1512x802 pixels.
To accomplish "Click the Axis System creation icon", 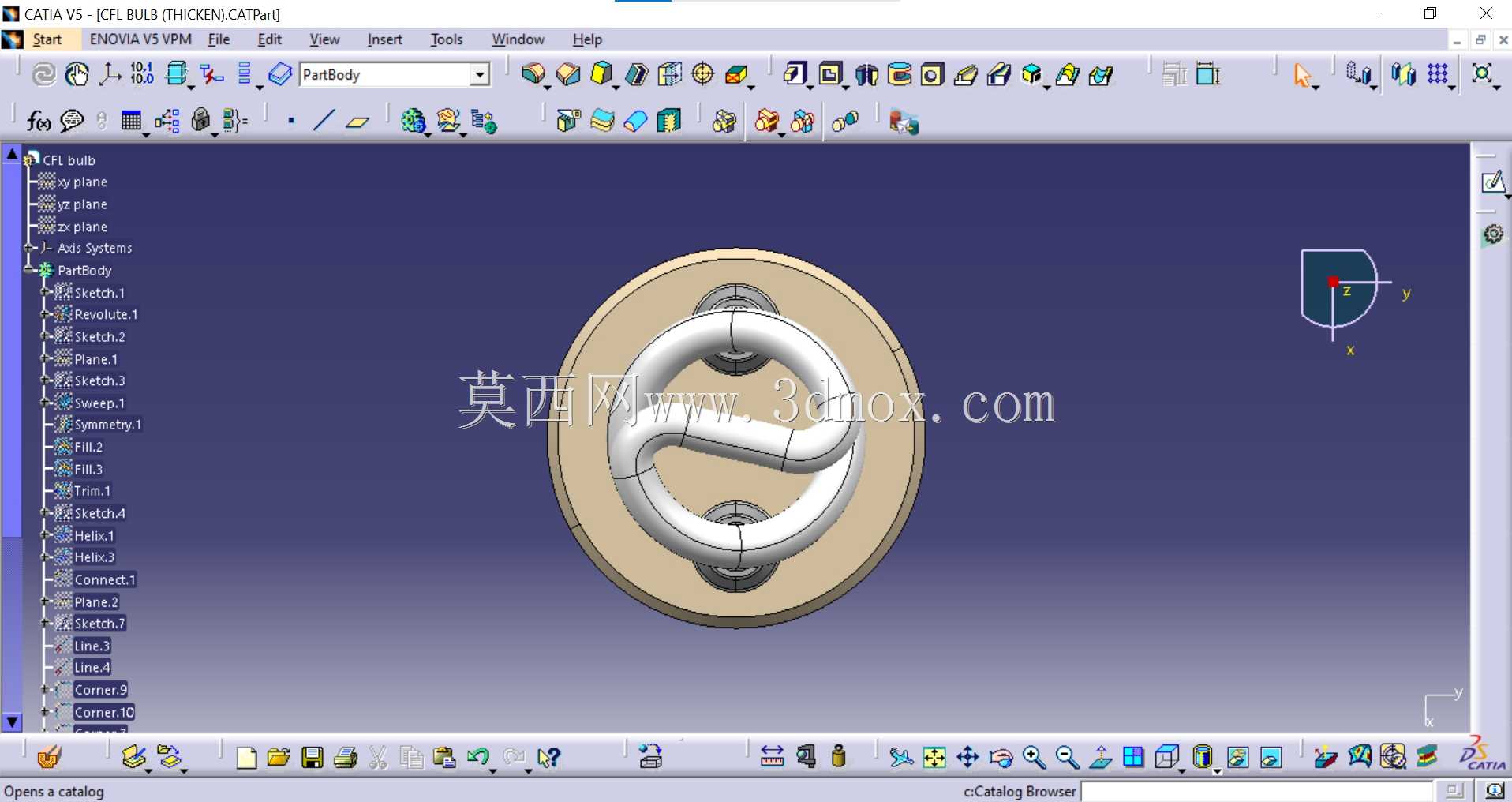I will 110,74.
